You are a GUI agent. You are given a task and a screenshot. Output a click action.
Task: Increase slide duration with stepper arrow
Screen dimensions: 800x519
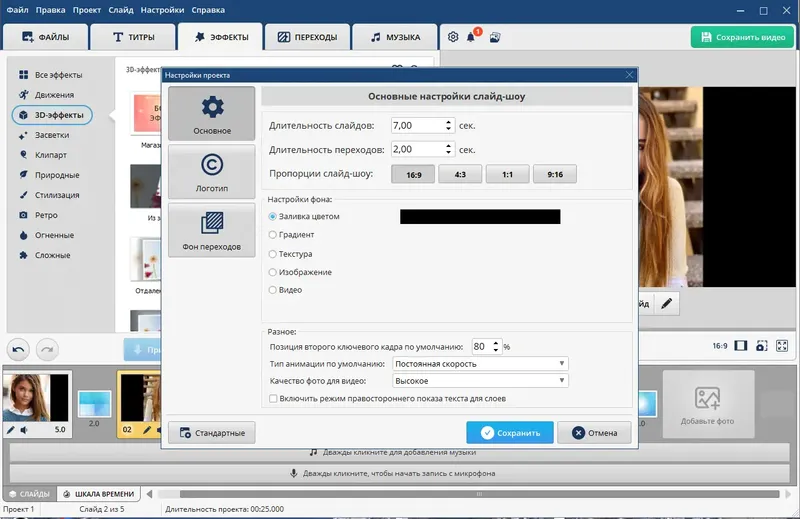[448, 122]
